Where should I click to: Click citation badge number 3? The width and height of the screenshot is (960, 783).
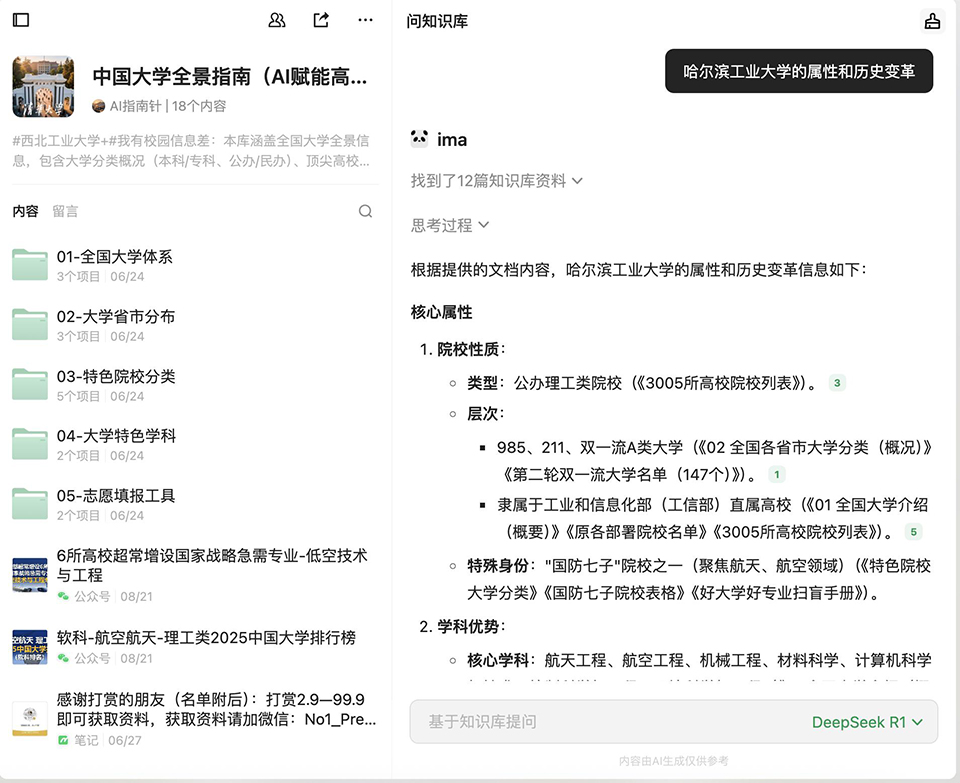(837, 383)
